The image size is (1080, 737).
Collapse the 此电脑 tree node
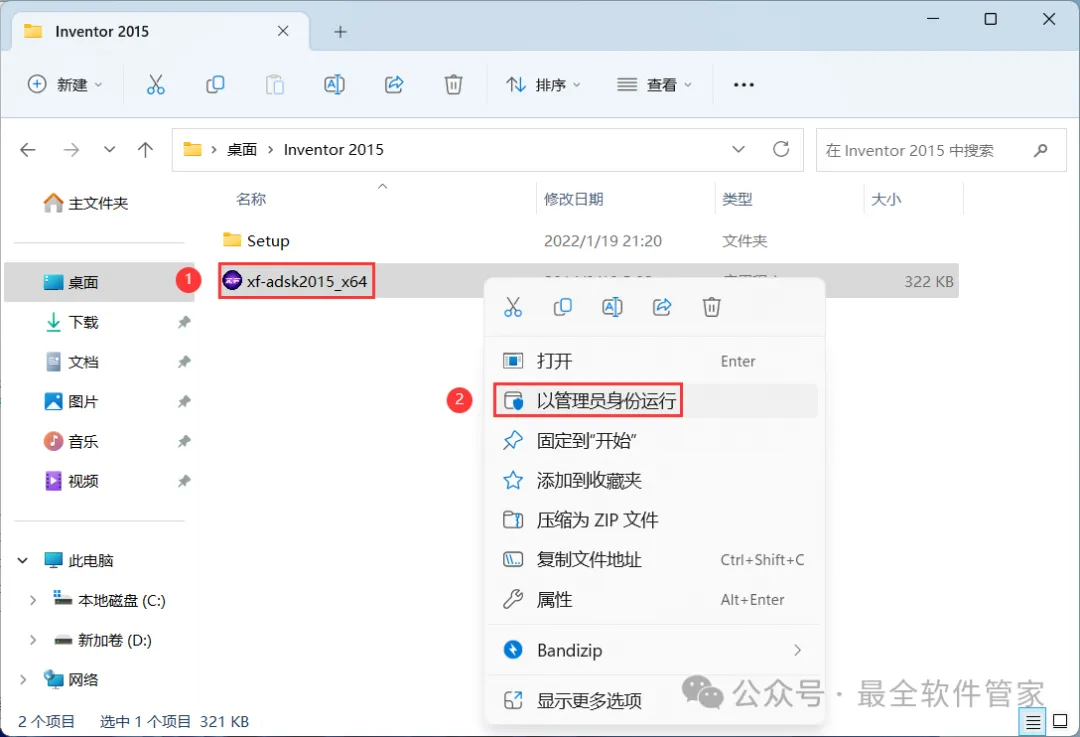click(x=23, y=561)
